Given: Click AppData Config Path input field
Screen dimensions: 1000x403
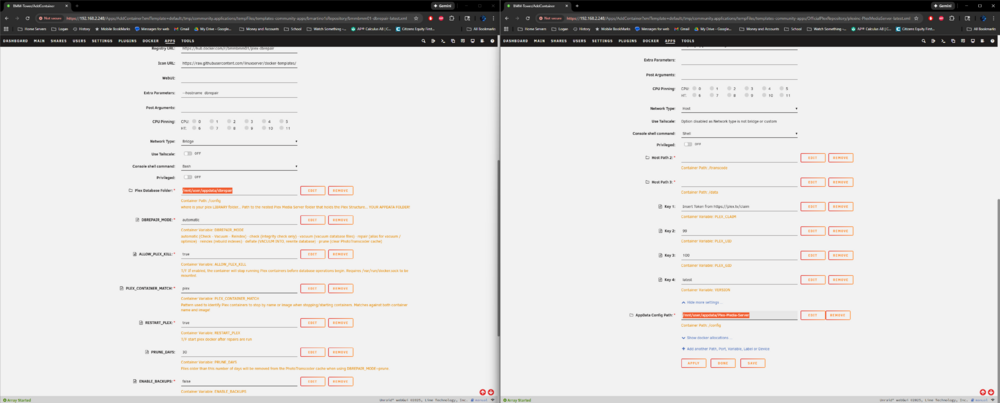Looking at the screenshot, I should pos(739,315).
